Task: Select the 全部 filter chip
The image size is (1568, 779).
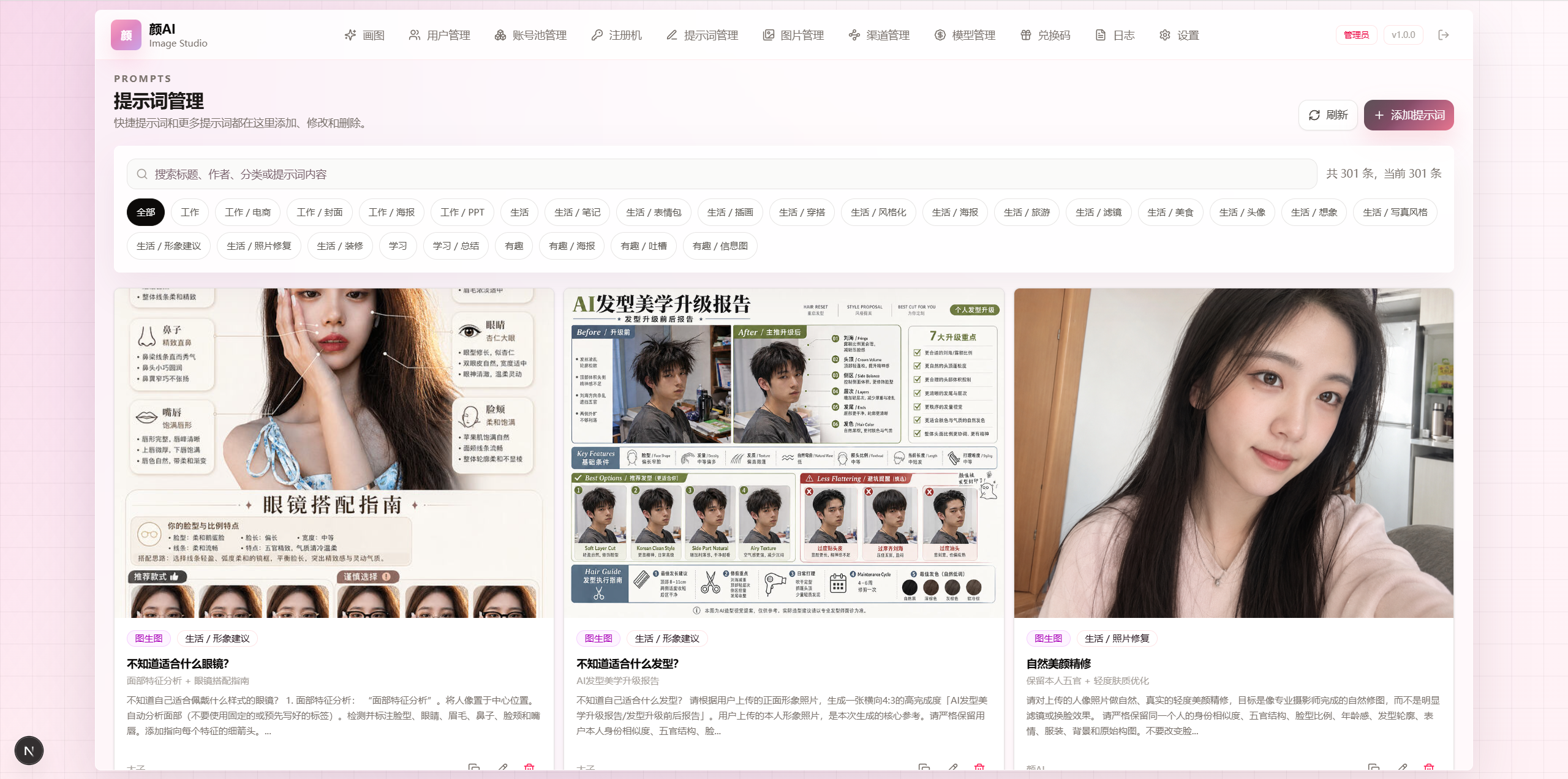Action: point(146,213)
